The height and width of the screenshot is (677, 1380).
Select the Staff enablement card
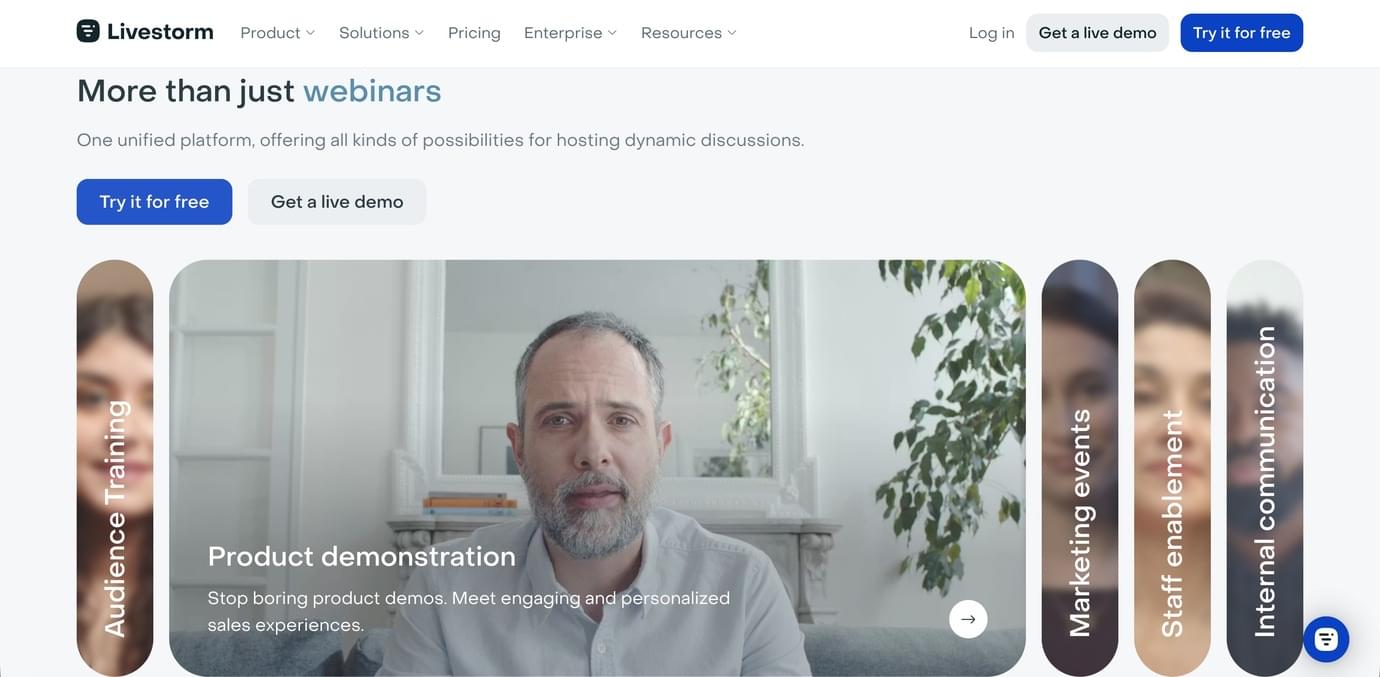pyautogui.click(x=1172, y=468)
